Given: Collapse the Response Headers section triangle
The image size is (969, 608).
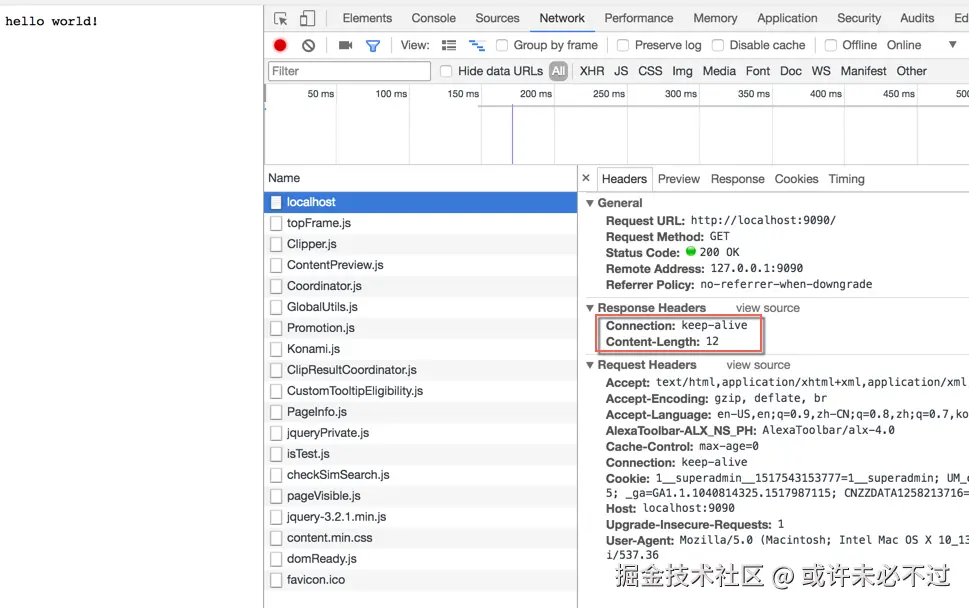Looking at the screenshot, I should tap(590, 308).
